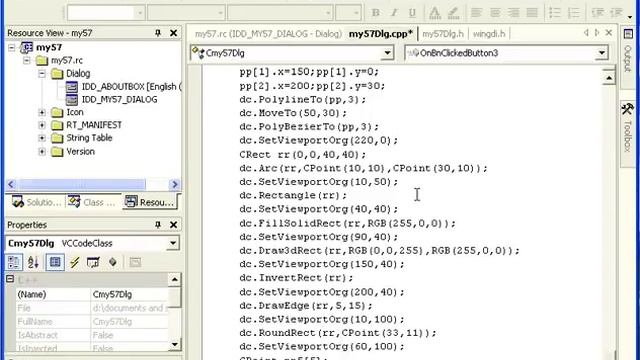The image size is (640, 360).
Task: Collapse the C++ properties category
Action: 10,279
